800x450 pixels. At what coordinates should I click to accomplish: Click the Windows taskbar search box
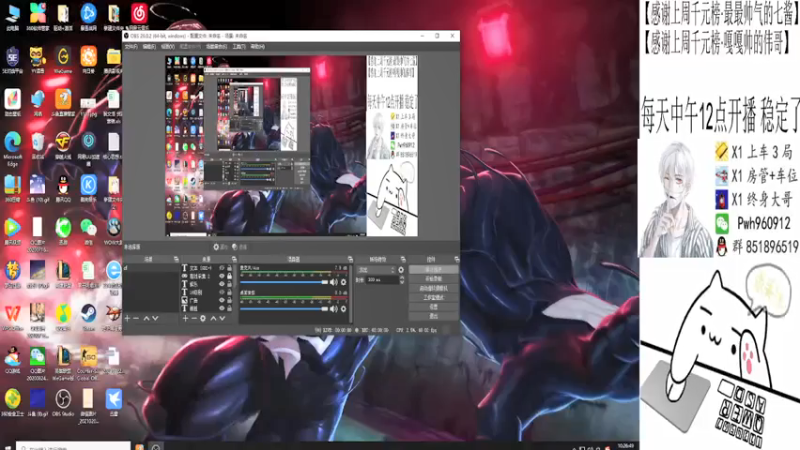tap(73, 447)
